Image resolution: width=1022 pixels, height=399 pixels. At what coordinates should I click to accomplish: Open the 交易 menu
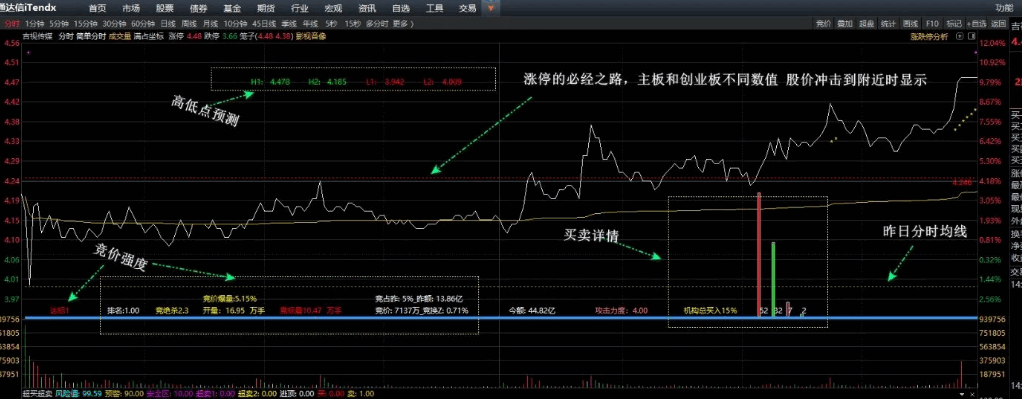pos(468,8)
